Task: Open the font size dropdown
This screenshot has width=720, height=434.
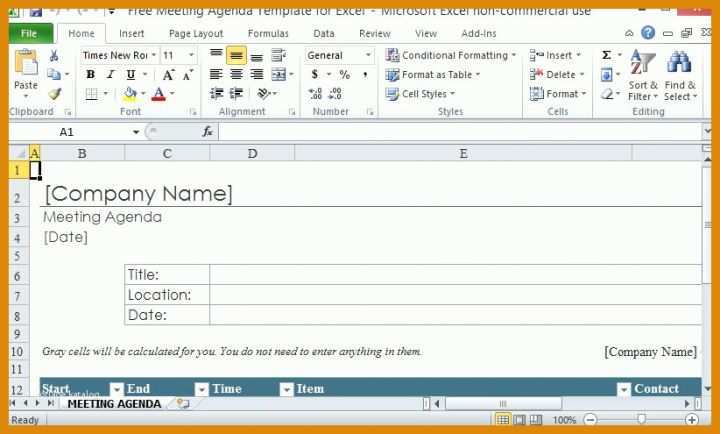Action: click(191, 55)
